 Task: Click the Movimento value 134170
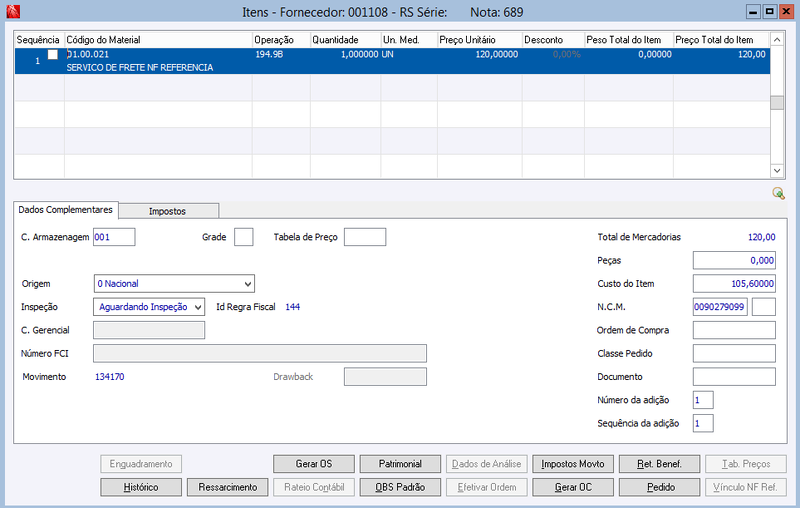tap(110, 377)
